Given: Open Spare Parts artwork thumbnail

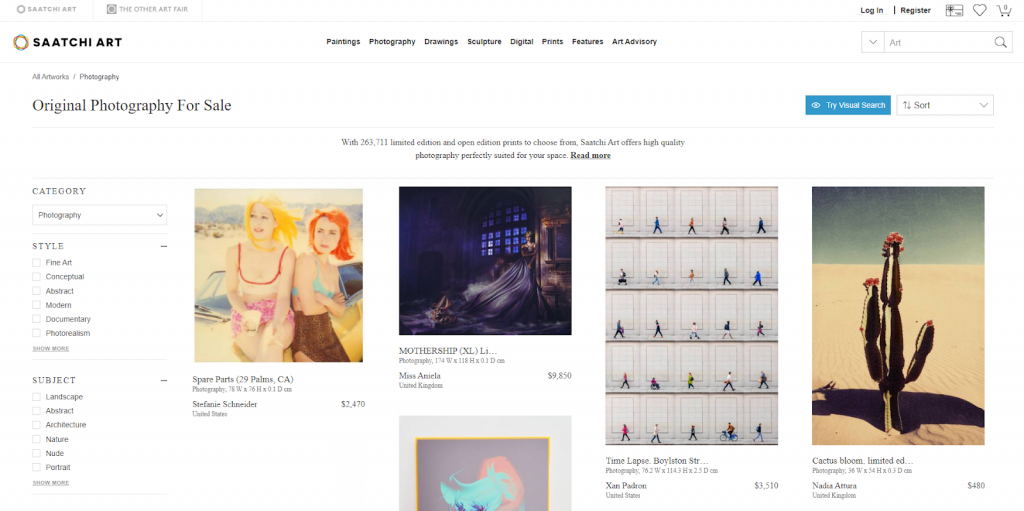Looking at the screenshot, I should 279,275.
